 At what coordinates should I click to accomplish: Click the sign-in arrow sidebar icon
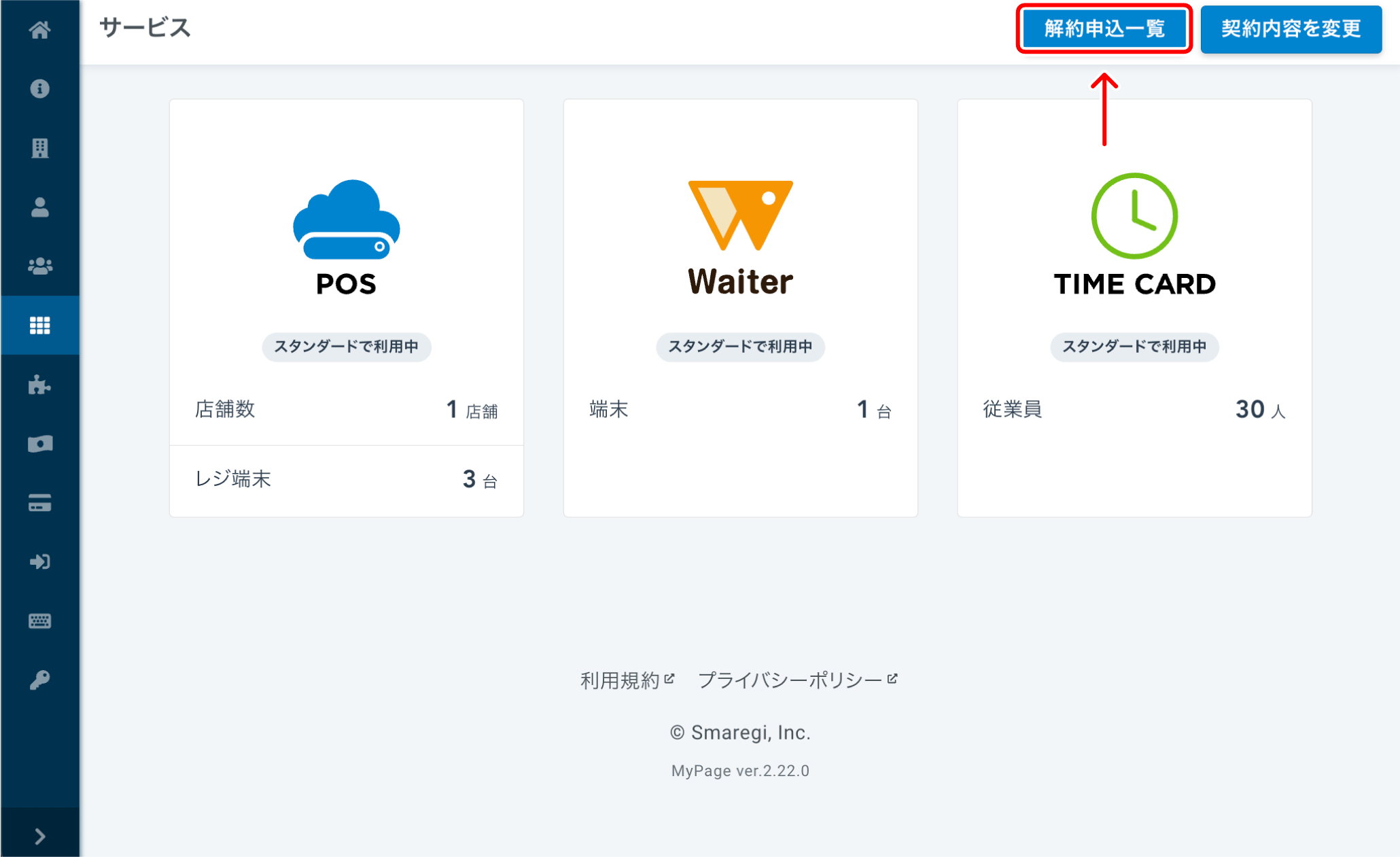tap(39, 562)
